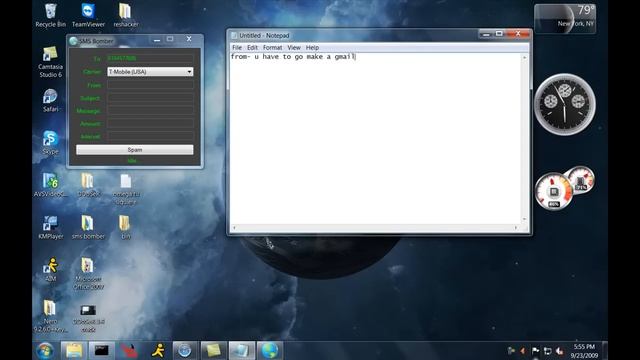Click the Interval field in SMS Bomber

pyautogui.click(x=150, y=136)
